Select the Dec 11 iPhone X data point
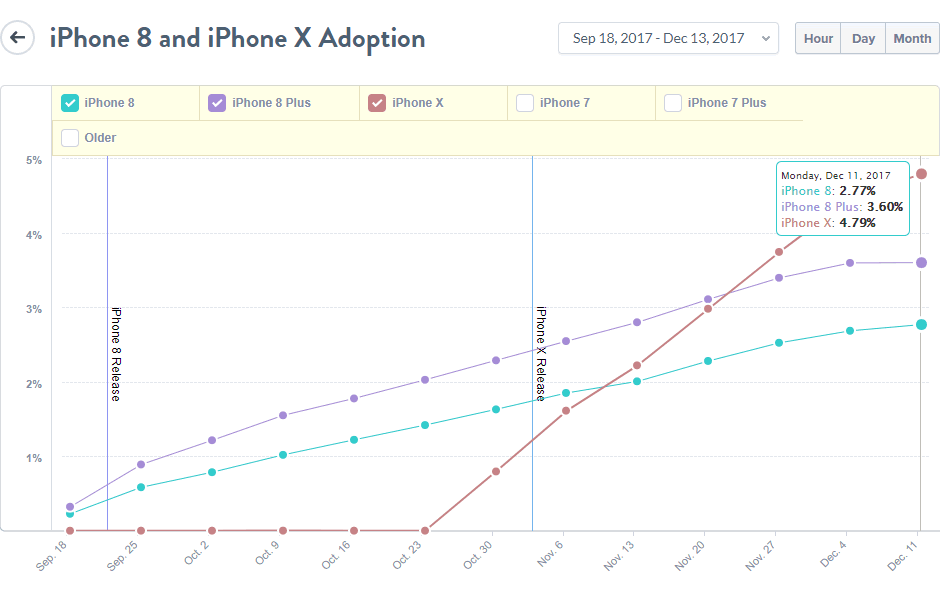 click(x=920, y=173)
